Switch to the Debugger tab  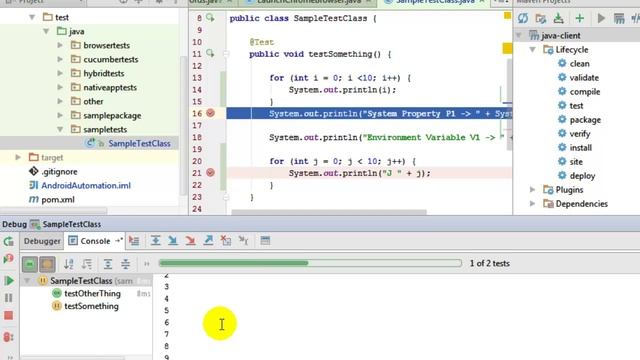pyautogui.click(x=42, y=241)
